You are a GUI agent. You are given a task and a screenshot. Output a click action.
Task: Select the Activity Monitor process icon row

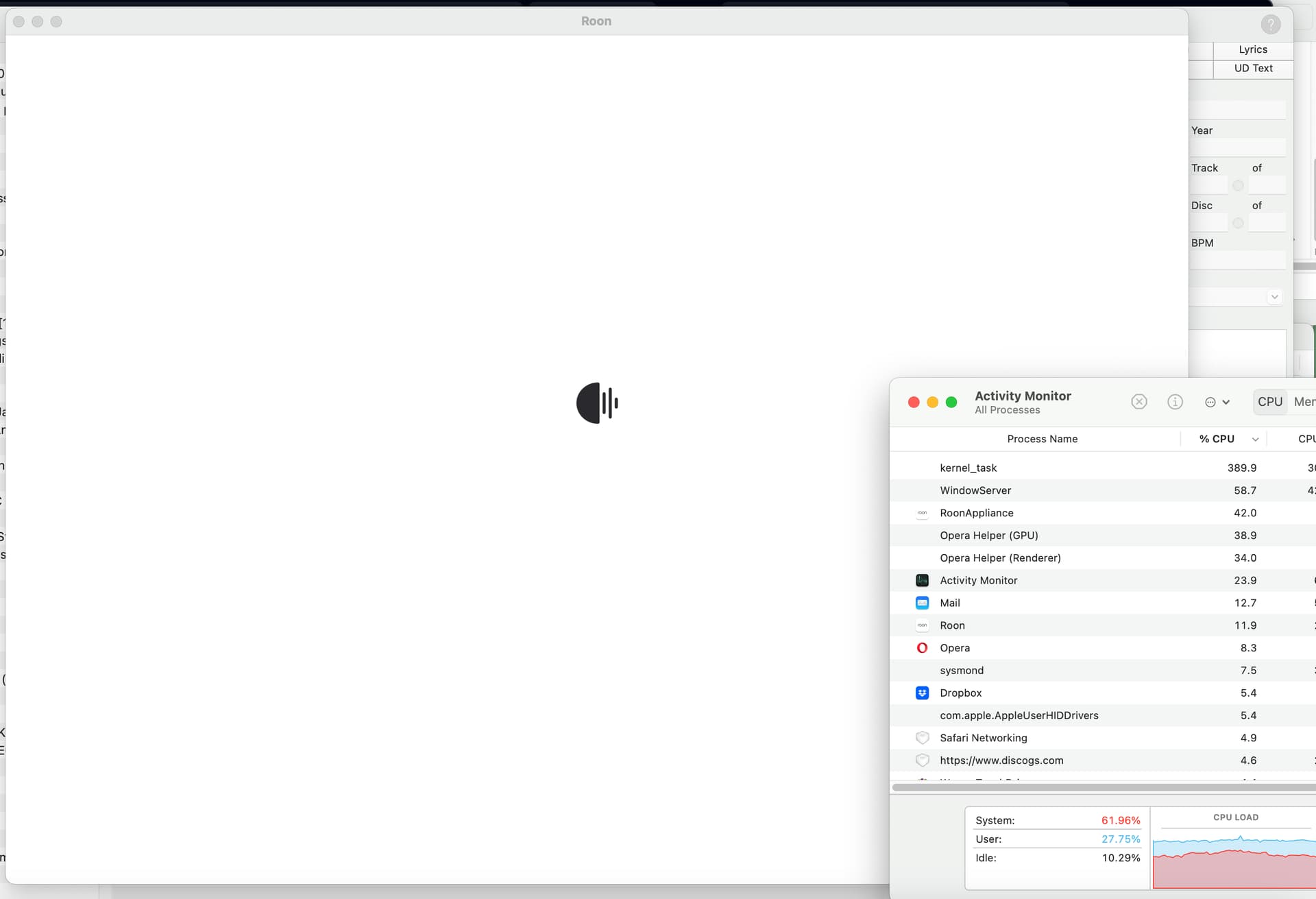(922, 580)
